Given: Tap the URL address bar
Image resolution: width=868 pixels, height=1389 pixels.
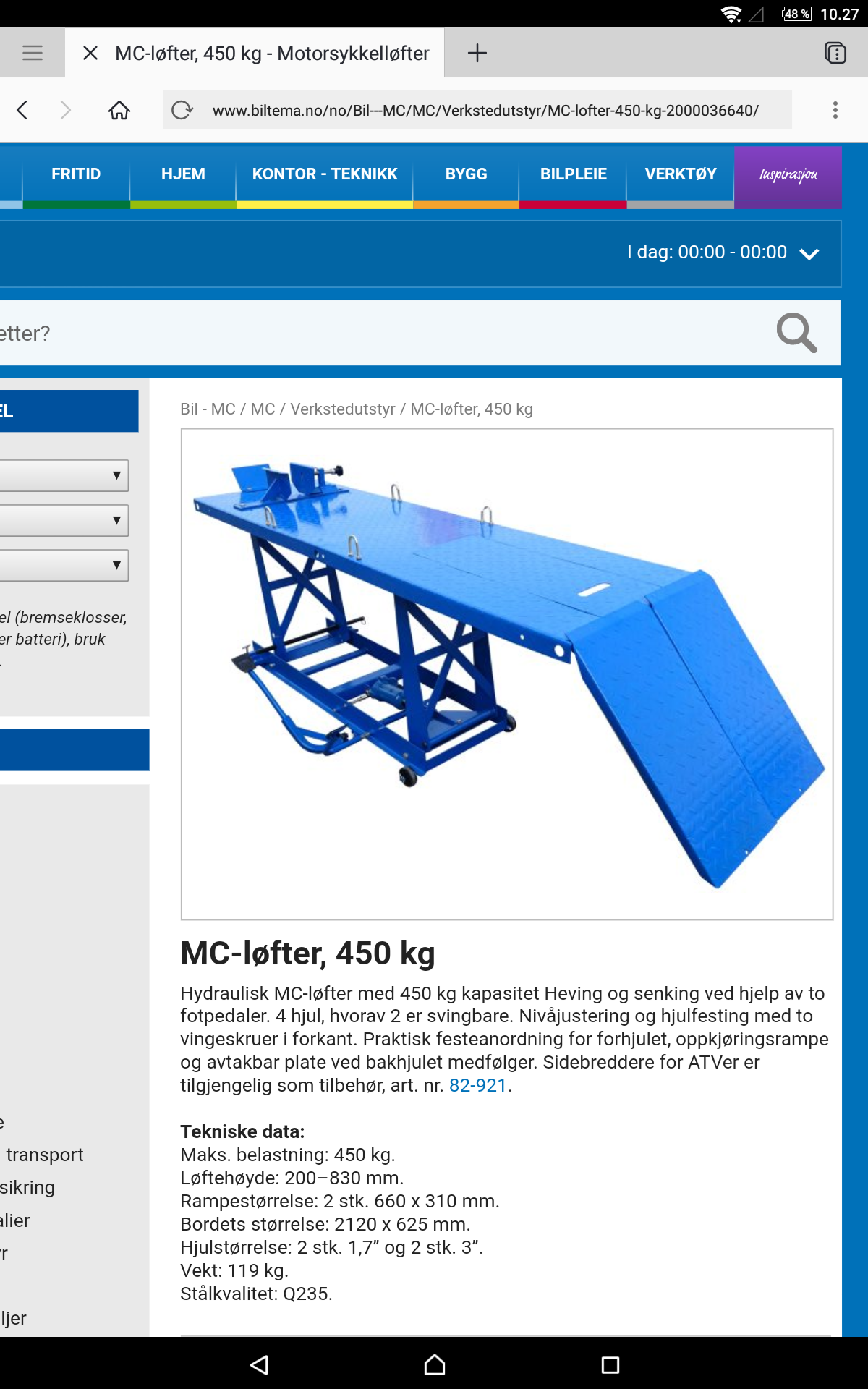Looking at the screenshot, I should [485, 111].
